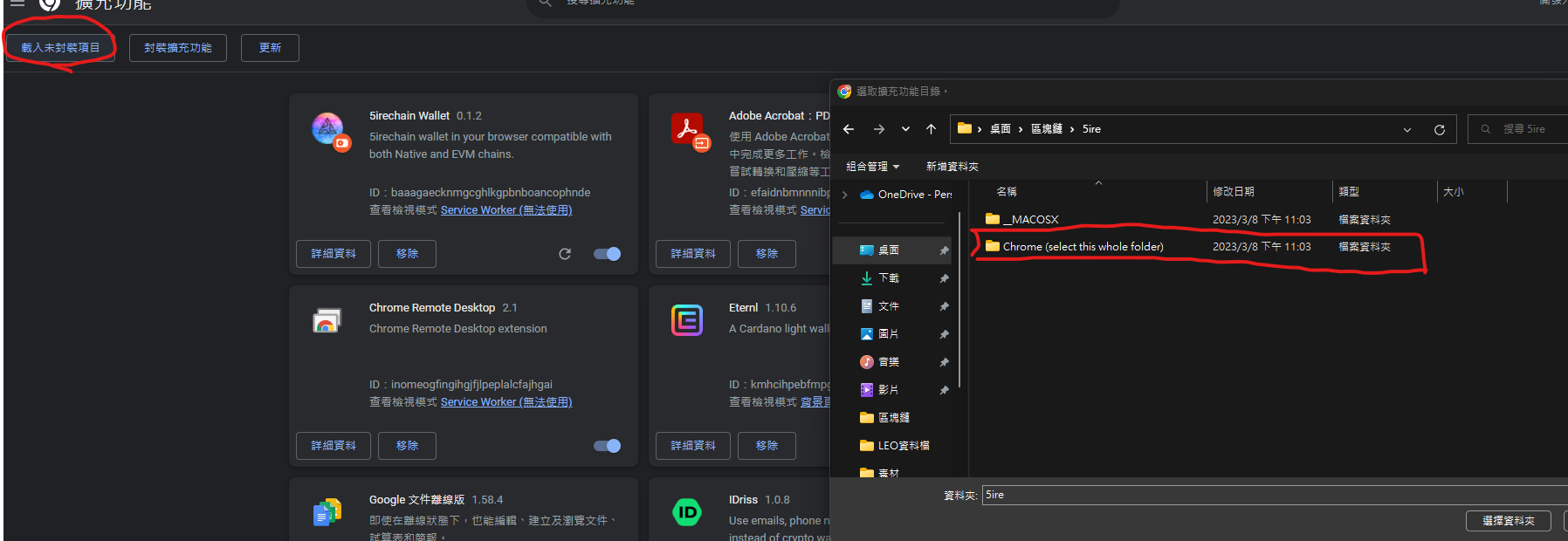Click the pin icon beside 影片
1568x541 pixels.
pyautogui.click(x=944, y=390)
